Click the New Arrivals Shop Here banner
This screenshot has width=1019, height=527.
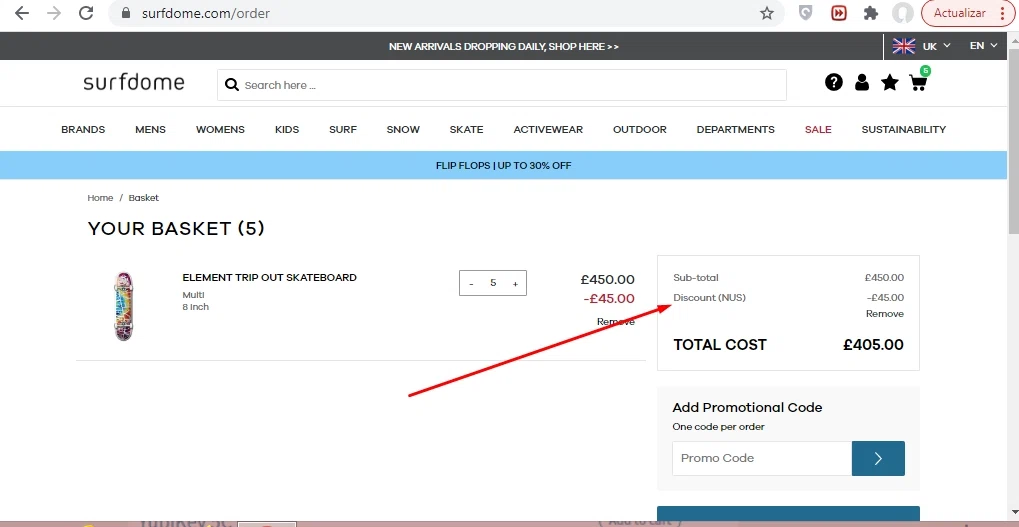tap(504, 47)
